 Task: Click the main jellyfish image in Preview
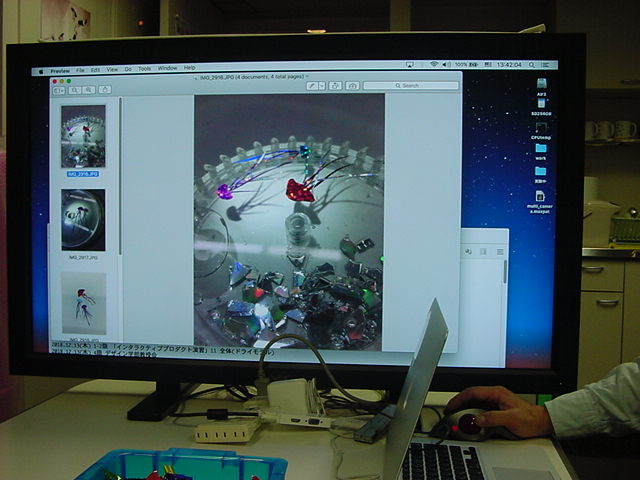click(289, 222)
